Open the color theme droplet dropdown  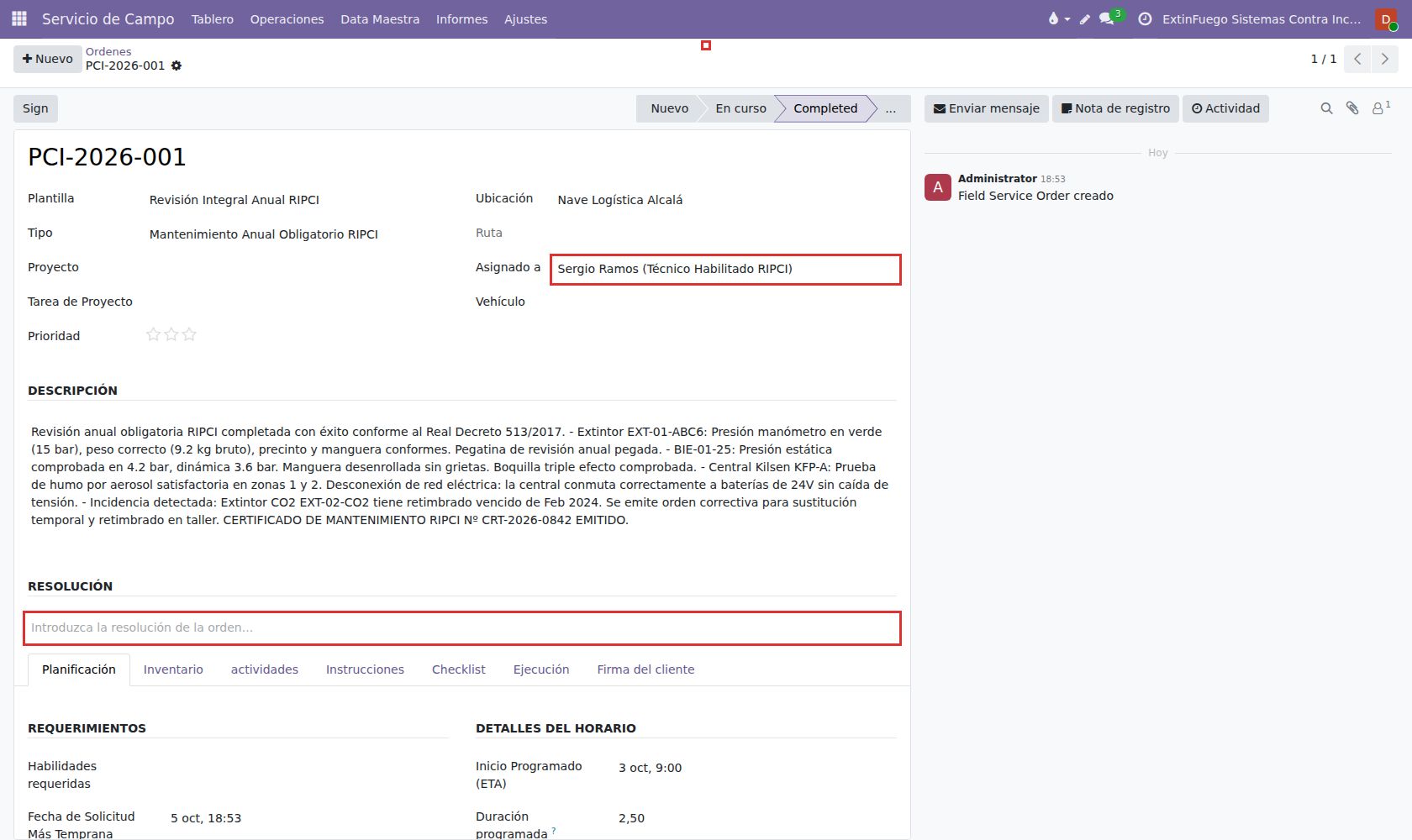click(x=1058, y=18)
